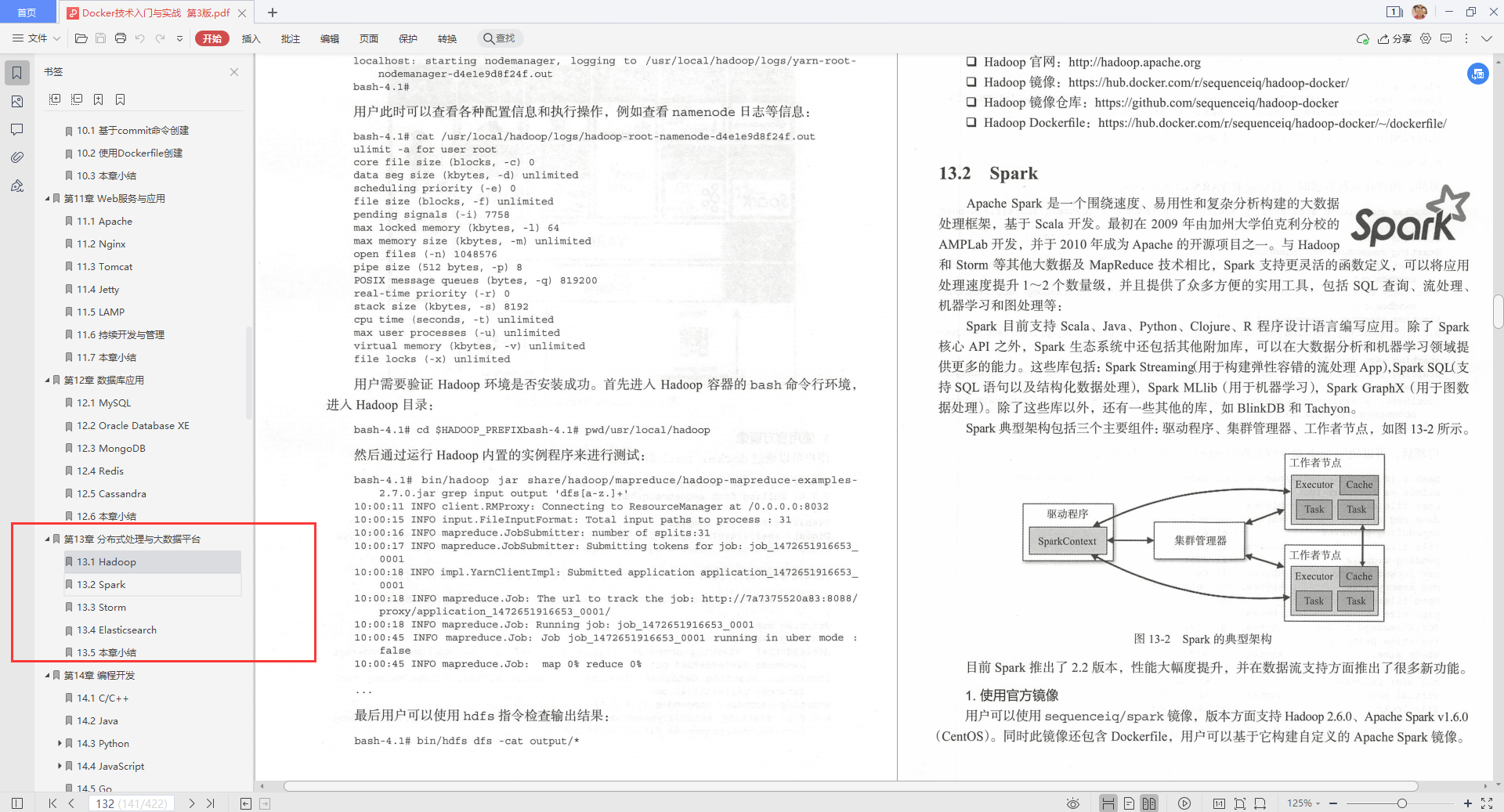Select the 页面 tab
Screen dimensions: 1504x812
point(369,38)
